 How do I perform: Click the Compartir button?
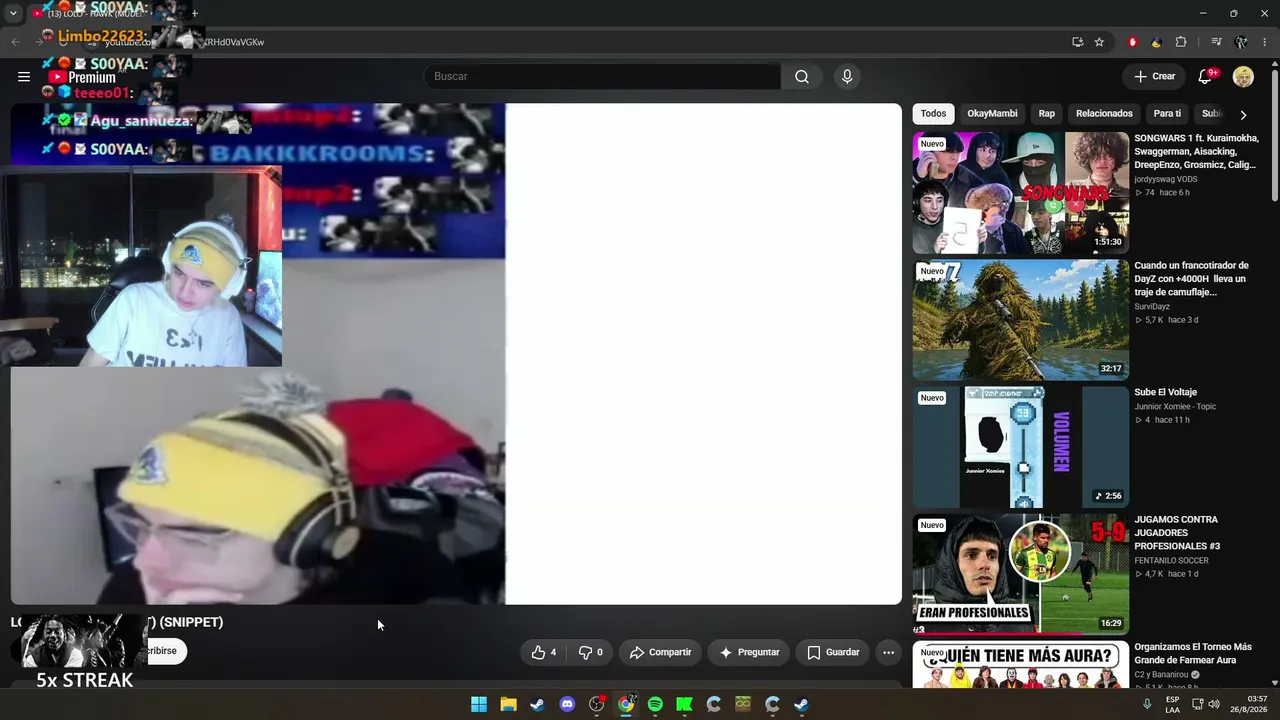pyautogui.click(x=660, y=652)
